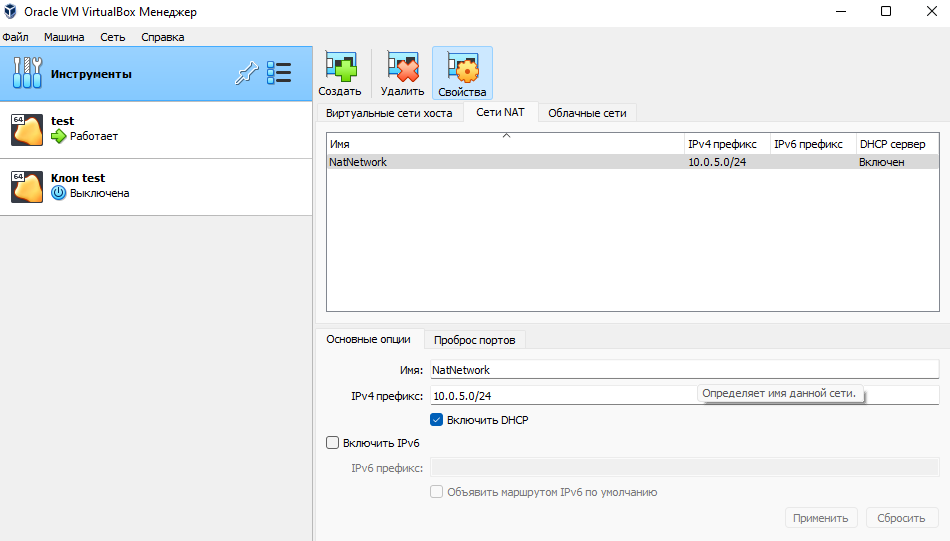950x541 pixels.
Task: Select the test virtual machine name
Action: point(62,121)
